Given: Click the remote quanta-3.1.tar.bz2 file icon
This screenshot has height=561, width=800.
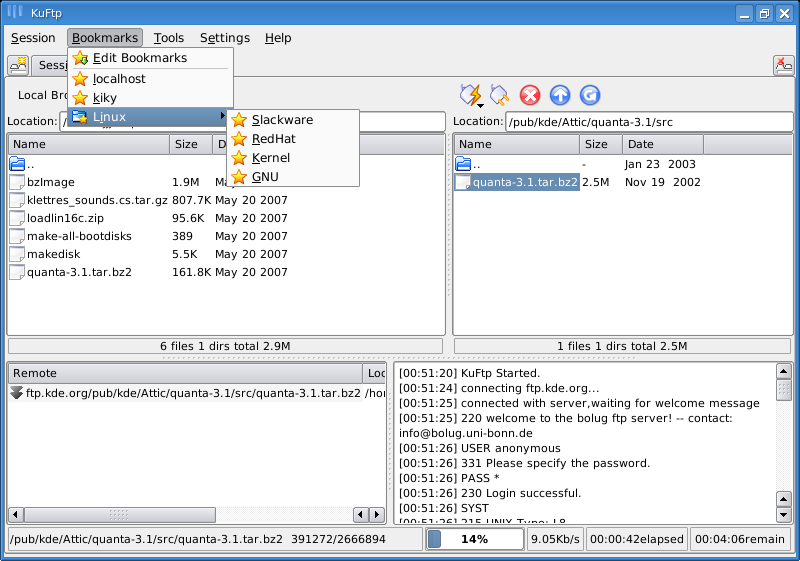Looking at the screenshot, I should 463,182.
